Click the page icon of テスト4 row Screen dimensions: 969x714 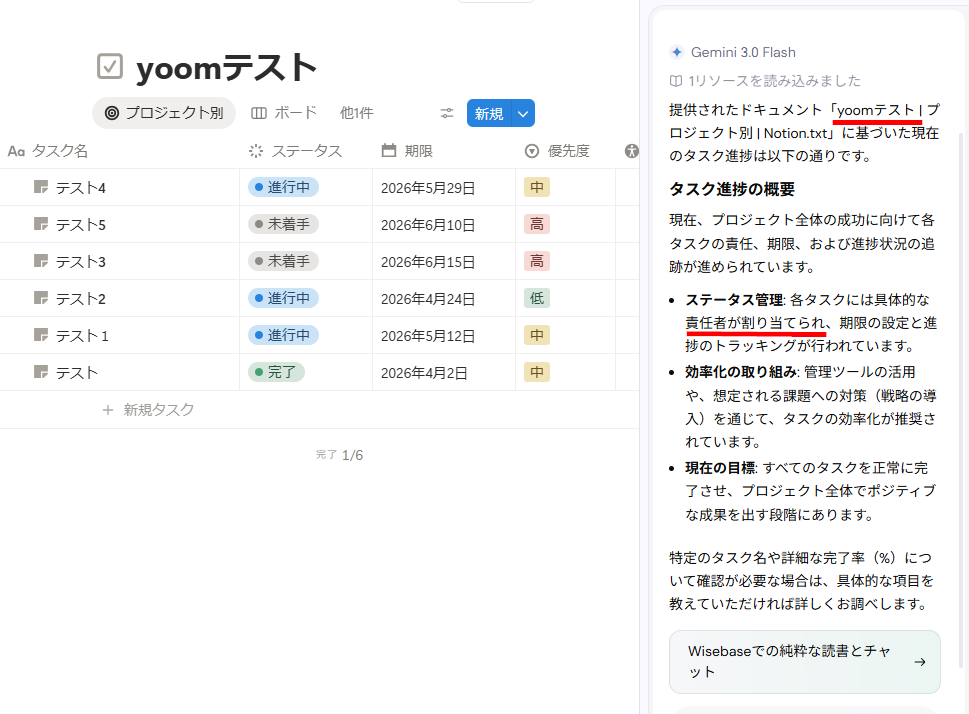(41, 187)
